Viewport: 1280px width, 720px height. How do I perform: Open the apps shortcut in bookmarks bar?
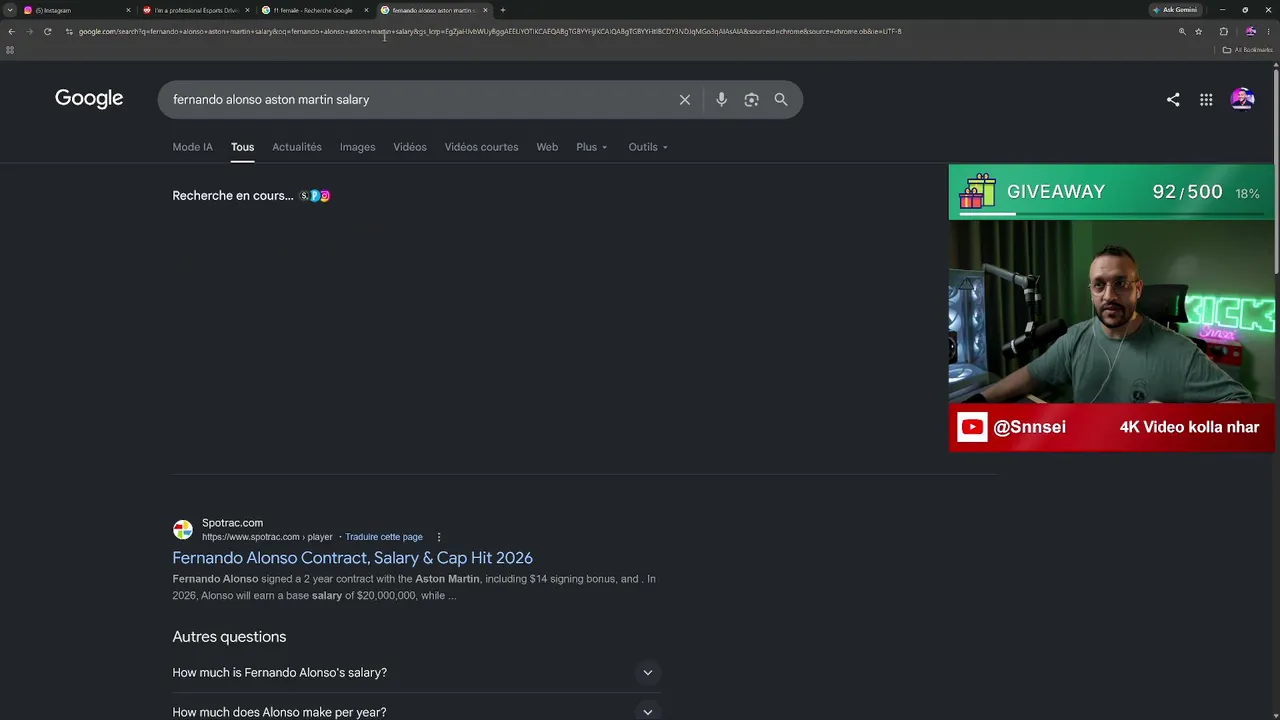pos(10,50)
